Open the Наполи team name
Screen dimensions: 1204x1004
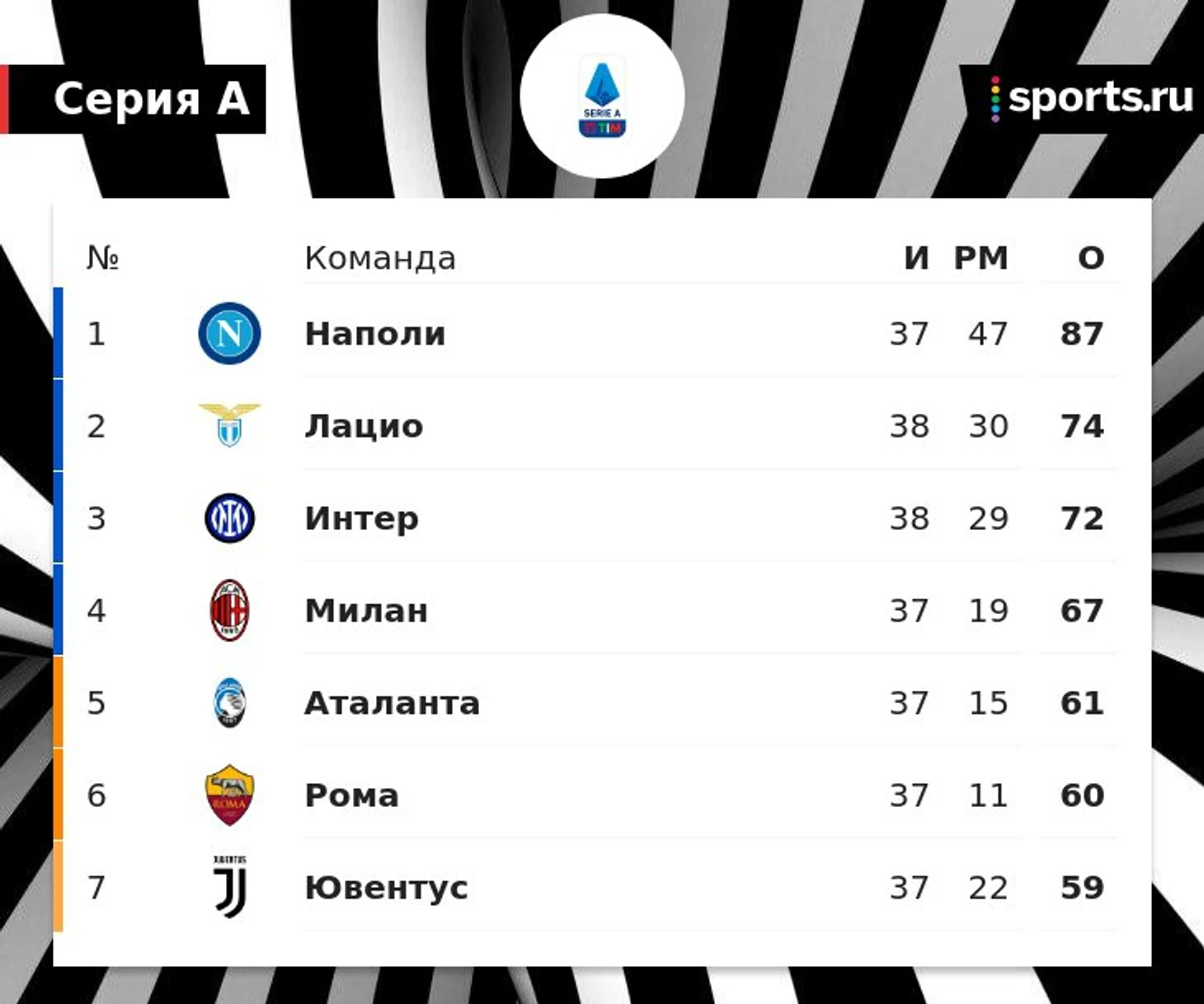click(375, 334)
